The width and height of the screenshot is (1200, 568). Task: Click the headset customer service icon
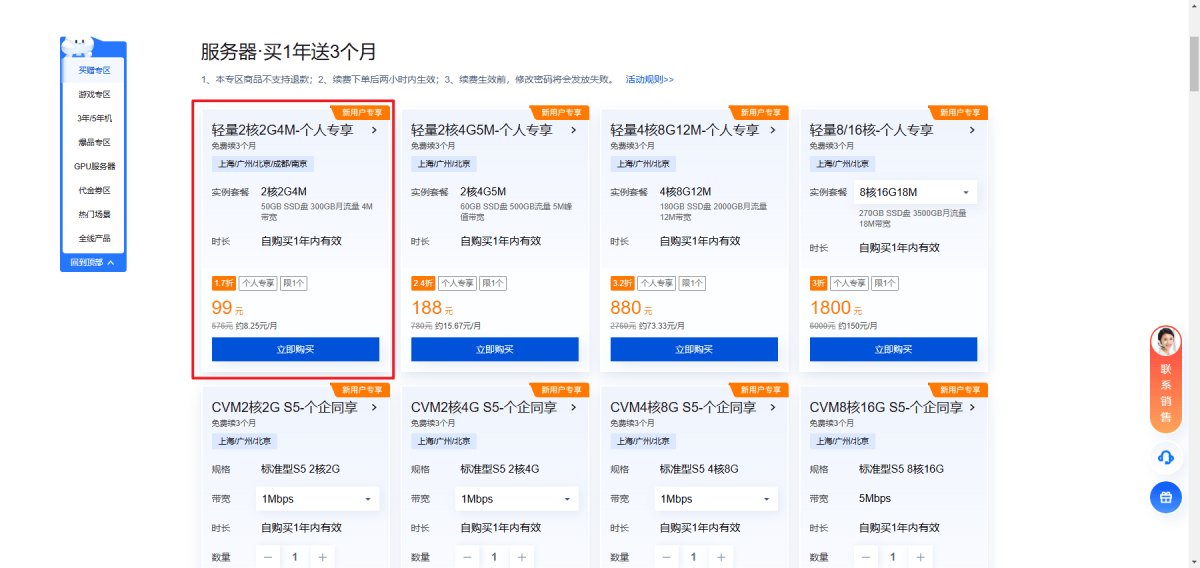[x=1165, y=457]
